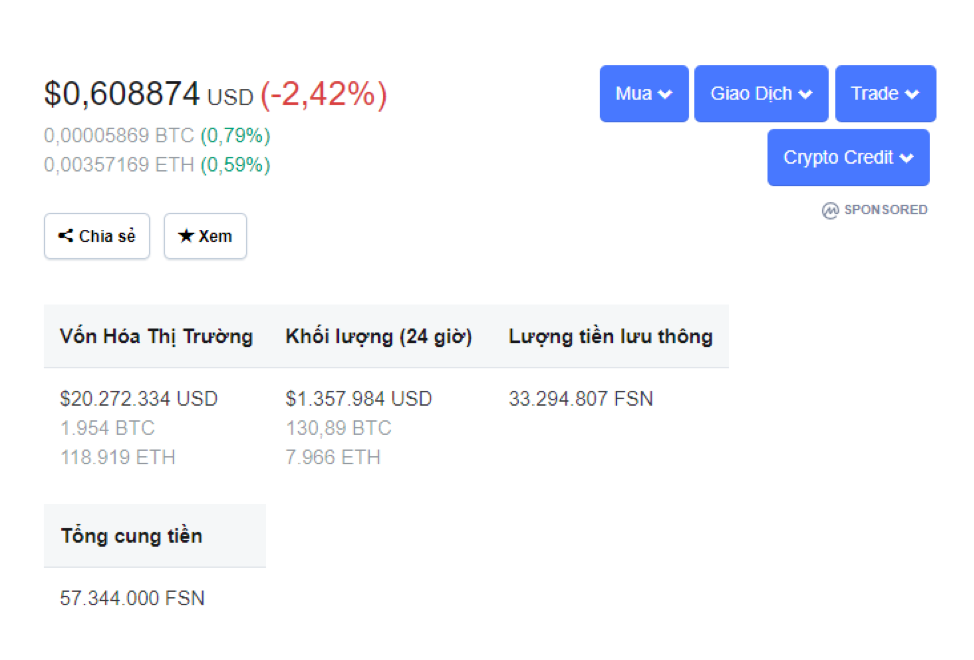Click the 130,89 BTC volume value
The width and height of the screenshot is (974, 660).
[x=339, y=428]
